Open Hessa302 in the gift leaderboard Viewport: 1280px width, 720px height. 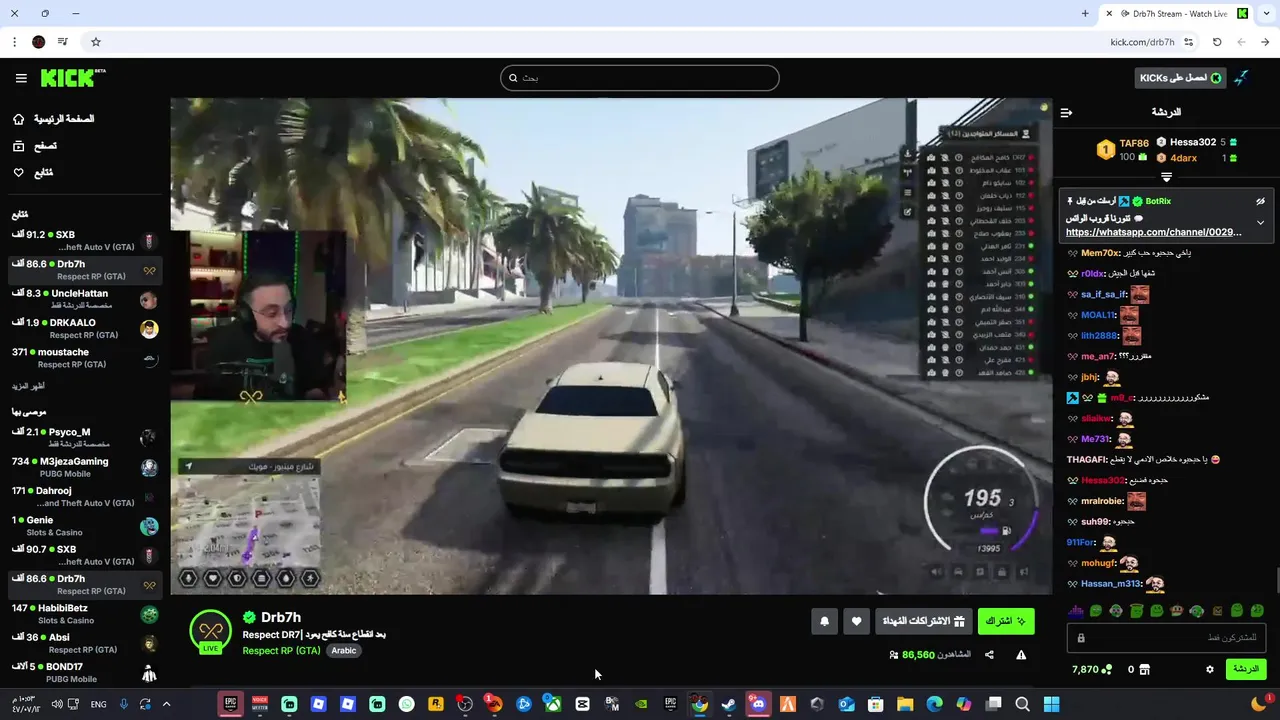(x=1192, y=143)
